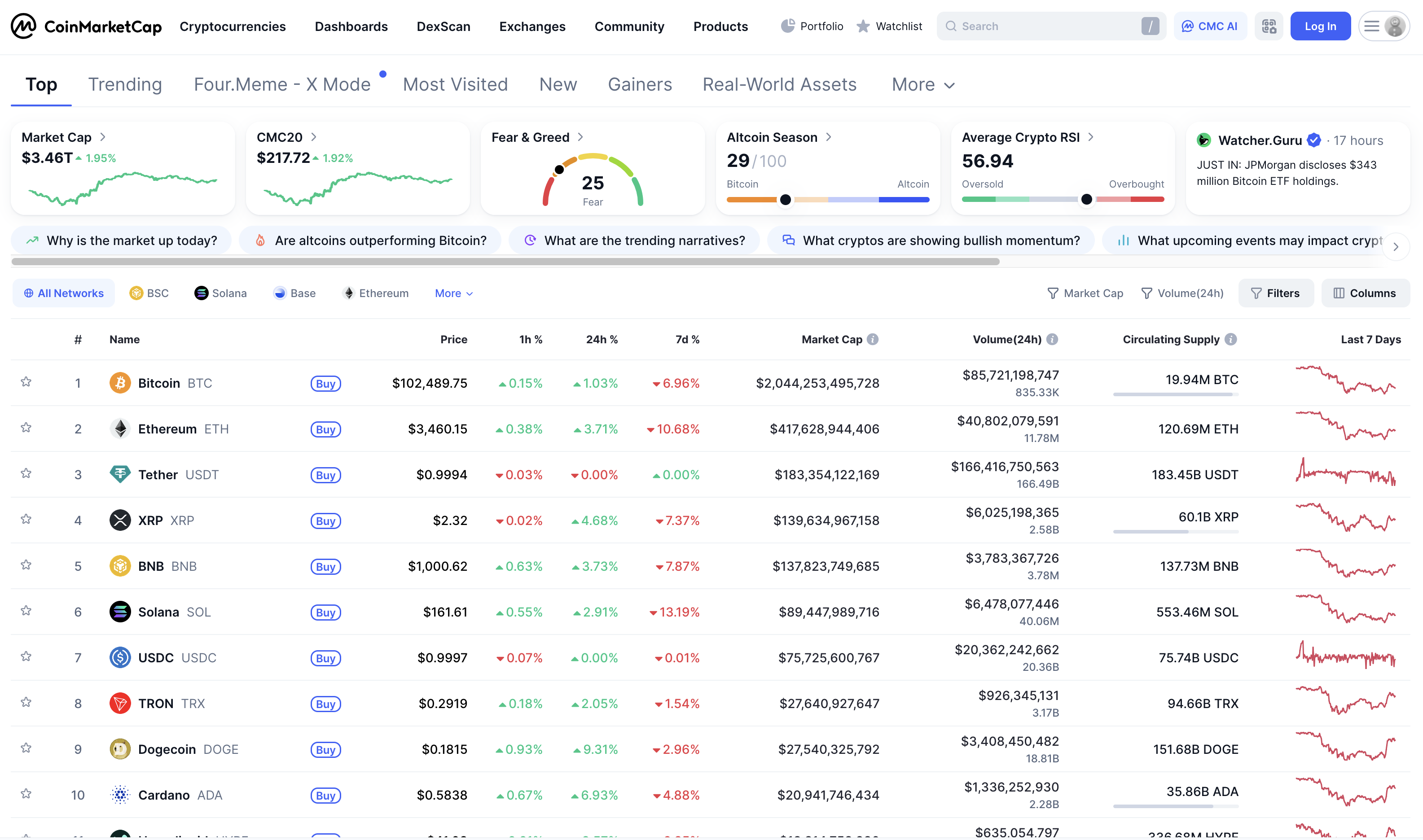Open the More networks dropdown
The width and height of the screenshot is (1423, 840).
(x=452, y=293)
